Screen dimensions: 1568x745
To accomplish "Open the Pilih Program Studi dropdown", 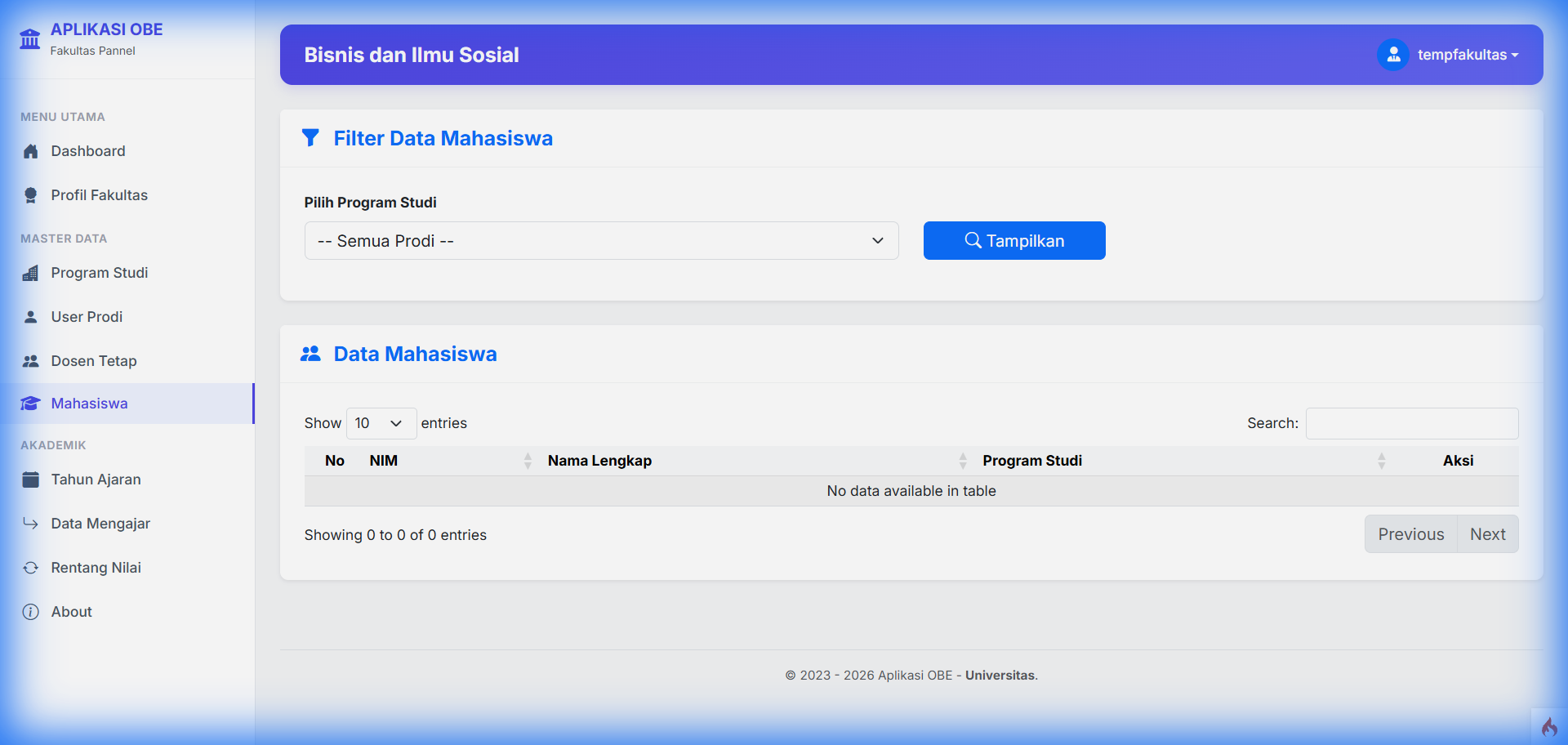I will click(x=601, y=241).
